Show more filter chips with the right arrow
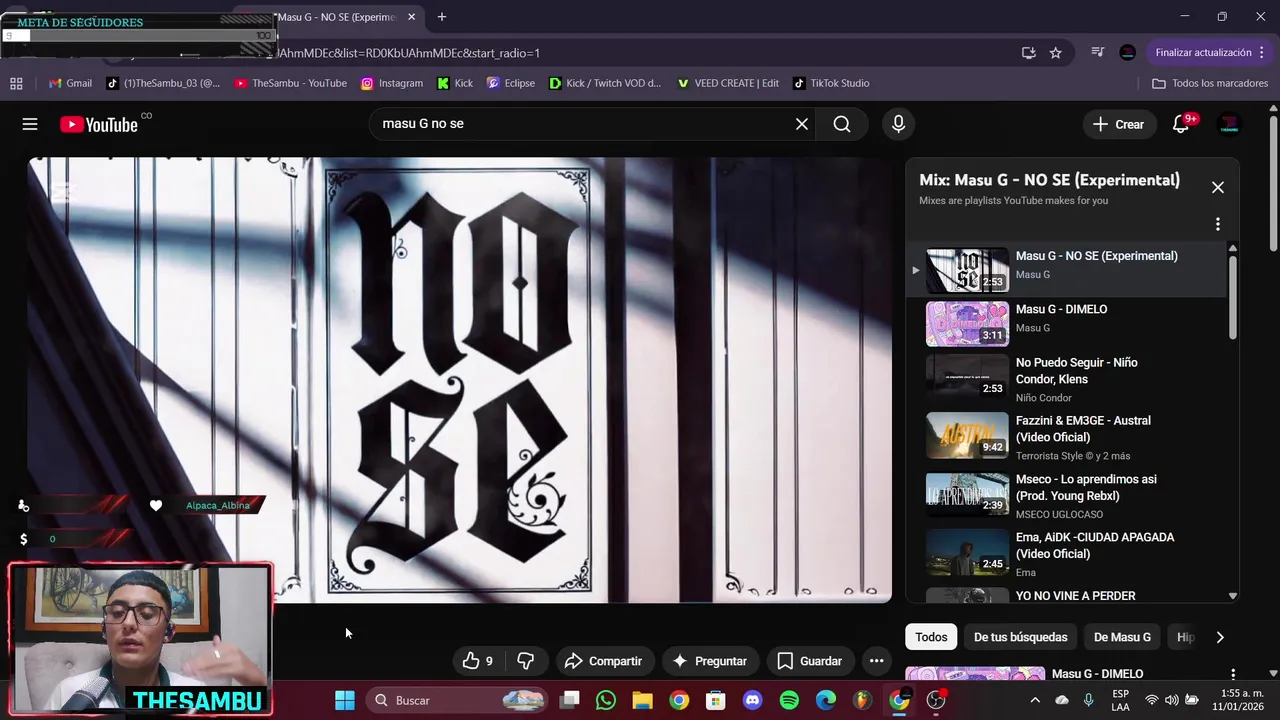This screenshot has height=720, width=1280. [1220, 637]
